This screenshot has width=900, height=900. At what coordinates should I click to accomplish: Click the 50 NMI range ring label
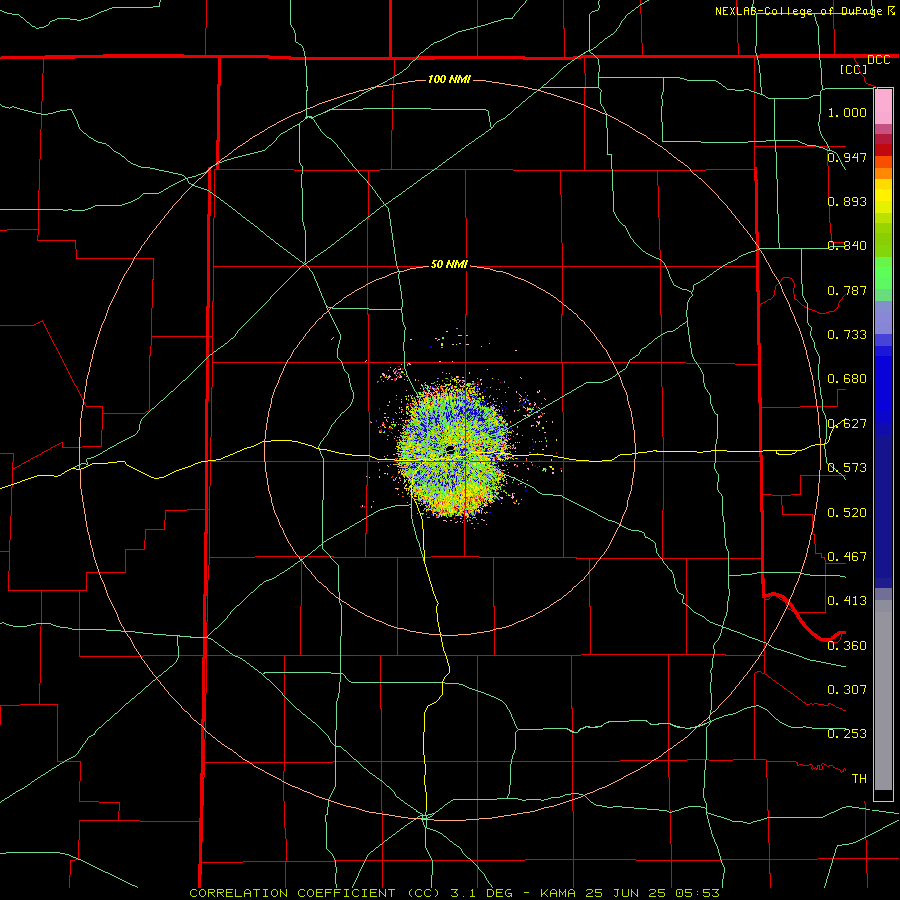pos(449,264)
